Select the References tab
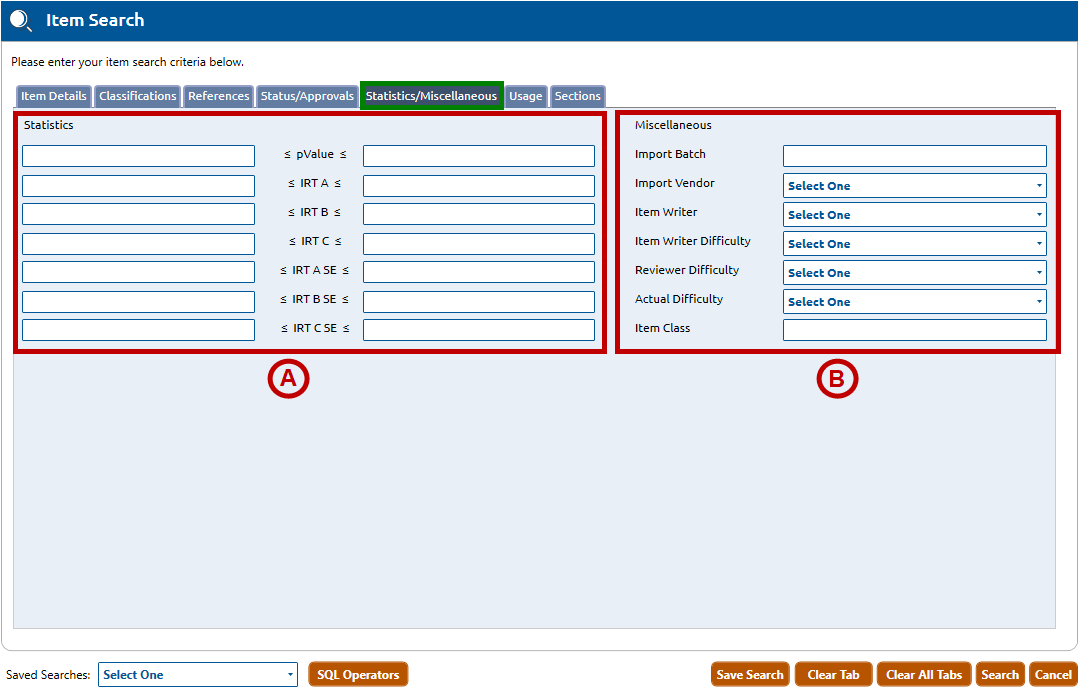 point(218,97)
